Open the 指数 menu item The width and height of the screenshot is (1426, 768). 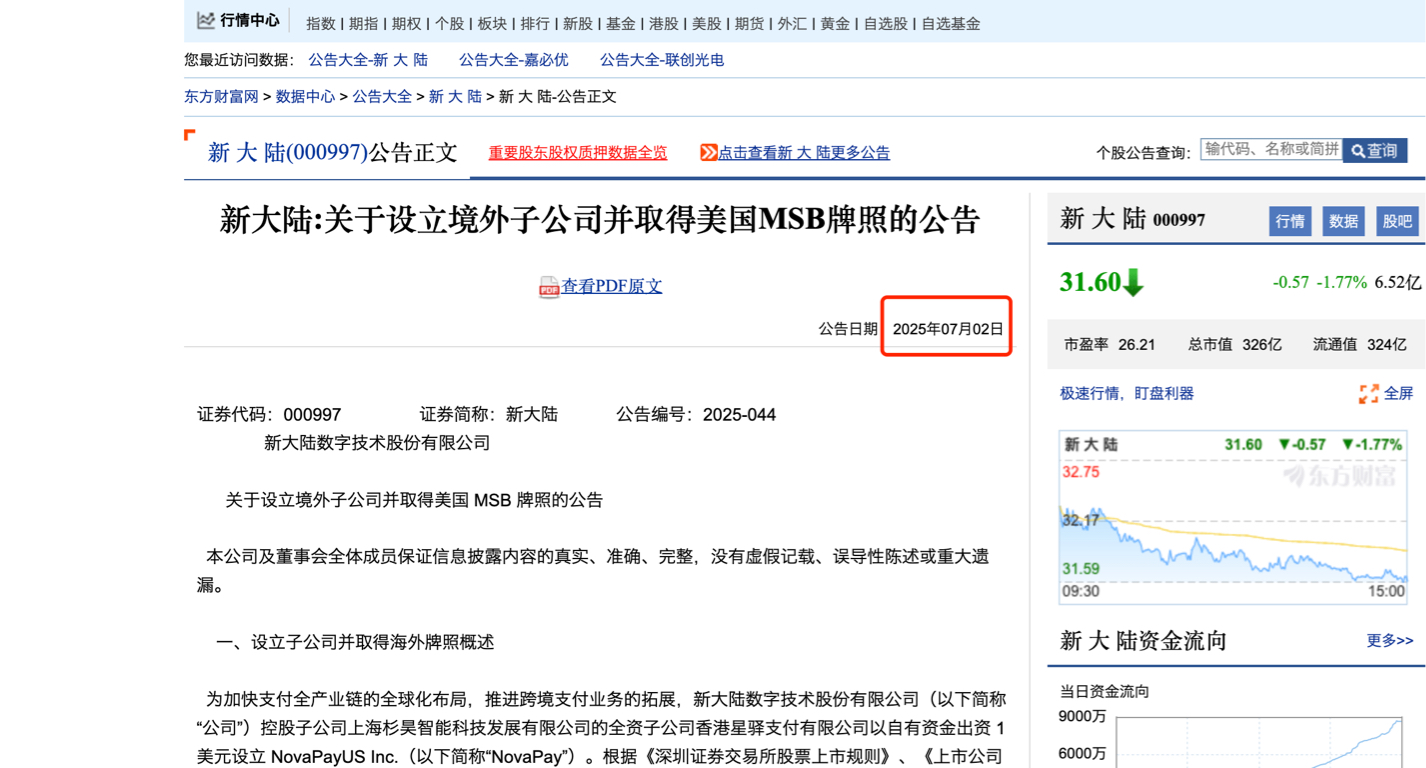point(321,23)
